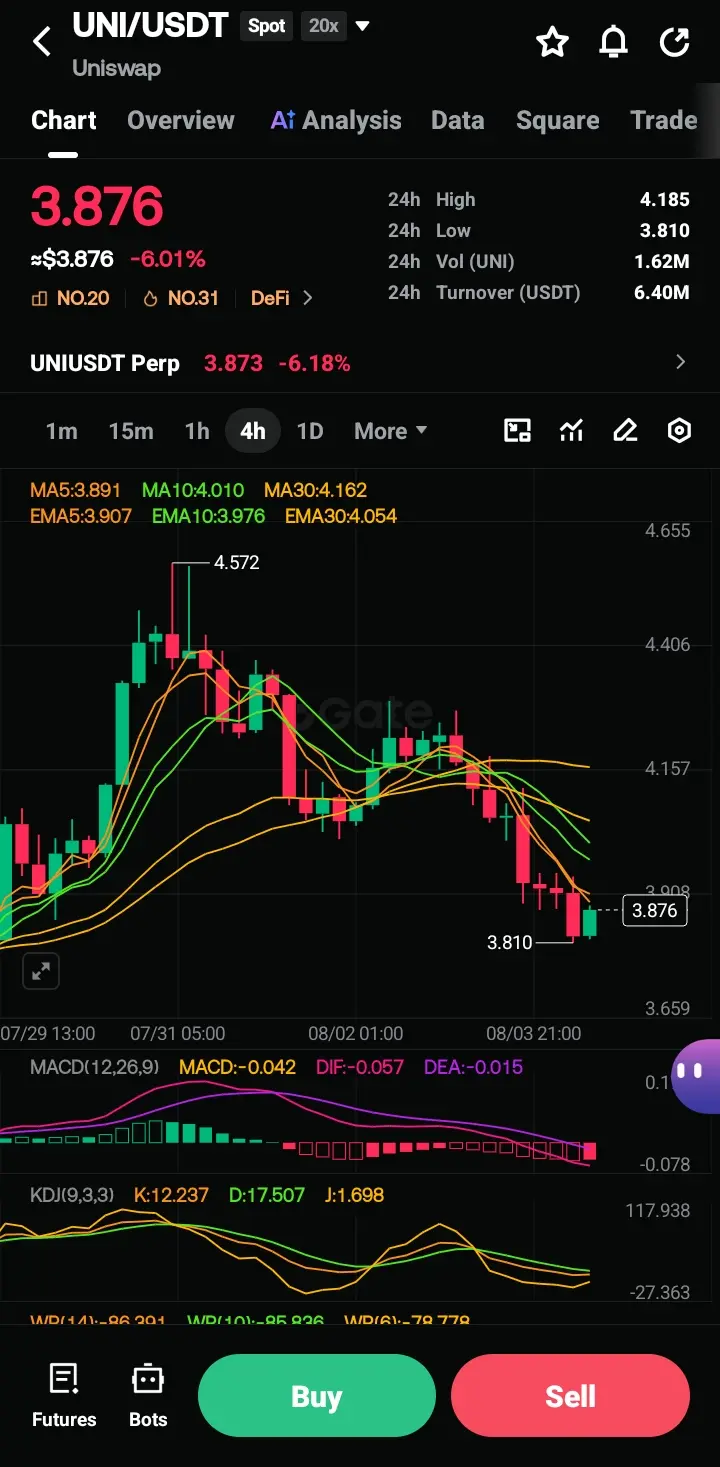The height and width of the screenshot is (1467, 720).
Task: Open the Trade tab
Action: click(x=664, y=120)
